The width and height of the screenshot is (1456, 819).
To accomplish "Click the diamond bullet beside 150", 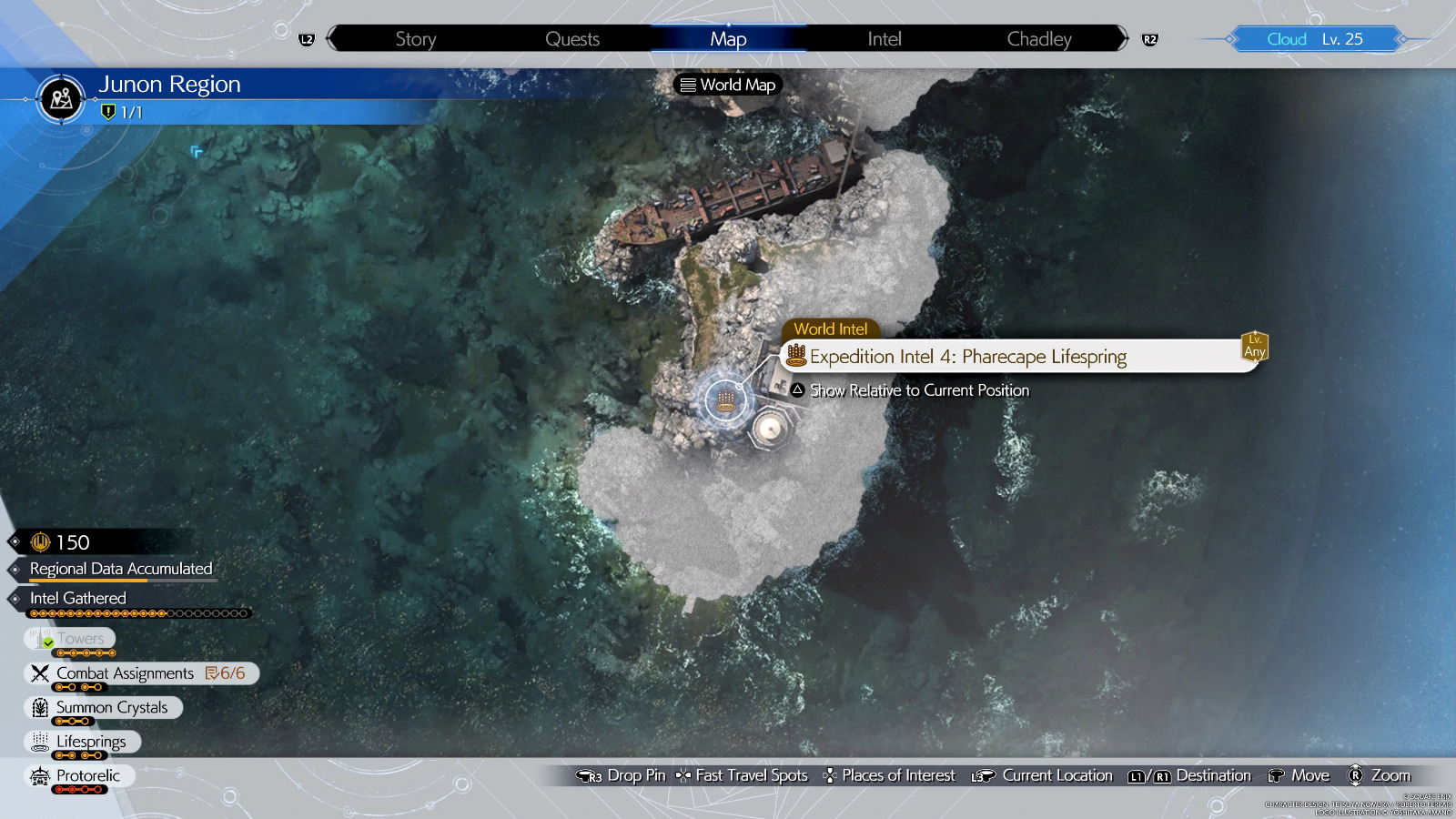I will point(15,542).
